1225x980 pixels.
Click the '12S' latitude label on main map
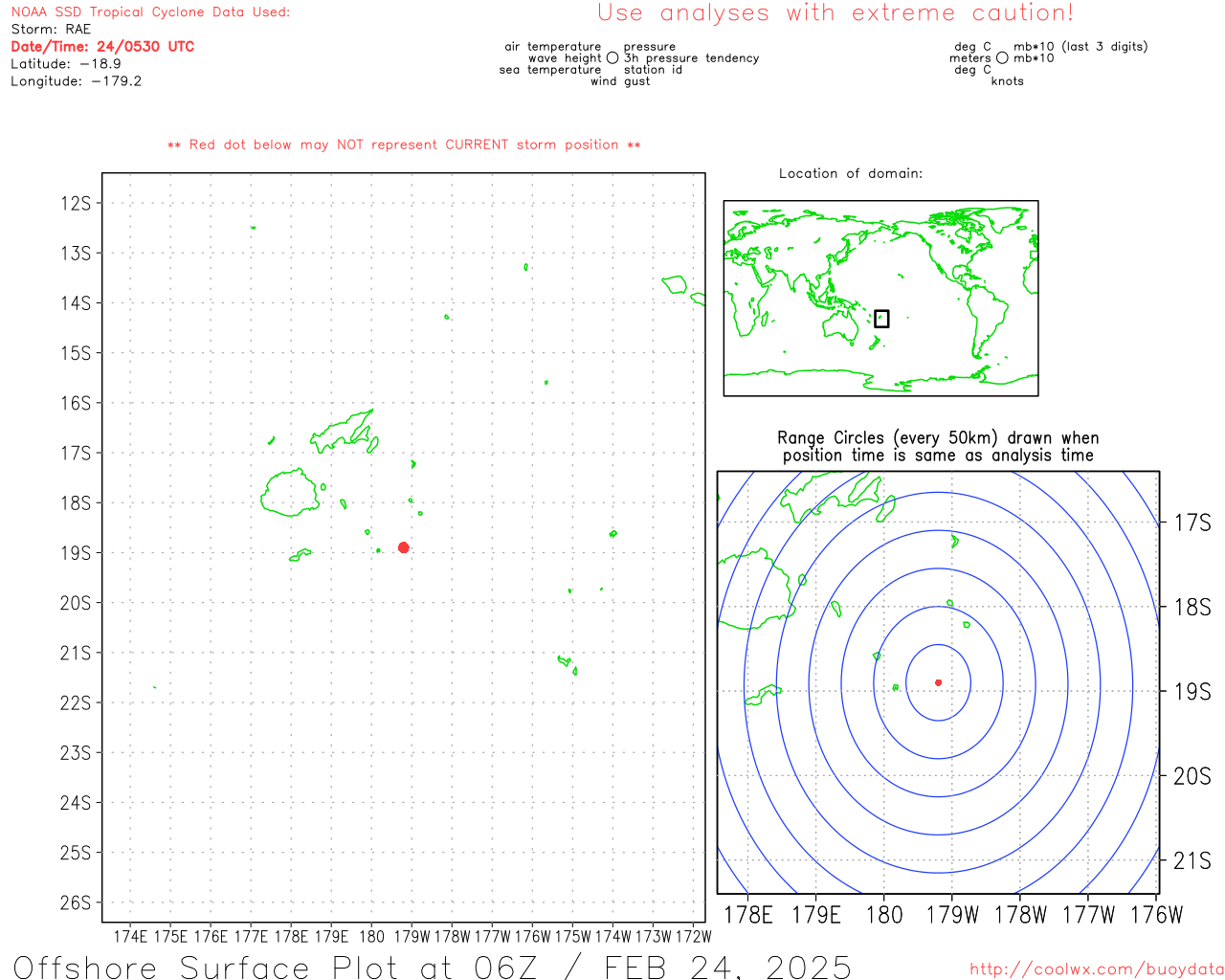pyautogui.click(x=76, y=203)
